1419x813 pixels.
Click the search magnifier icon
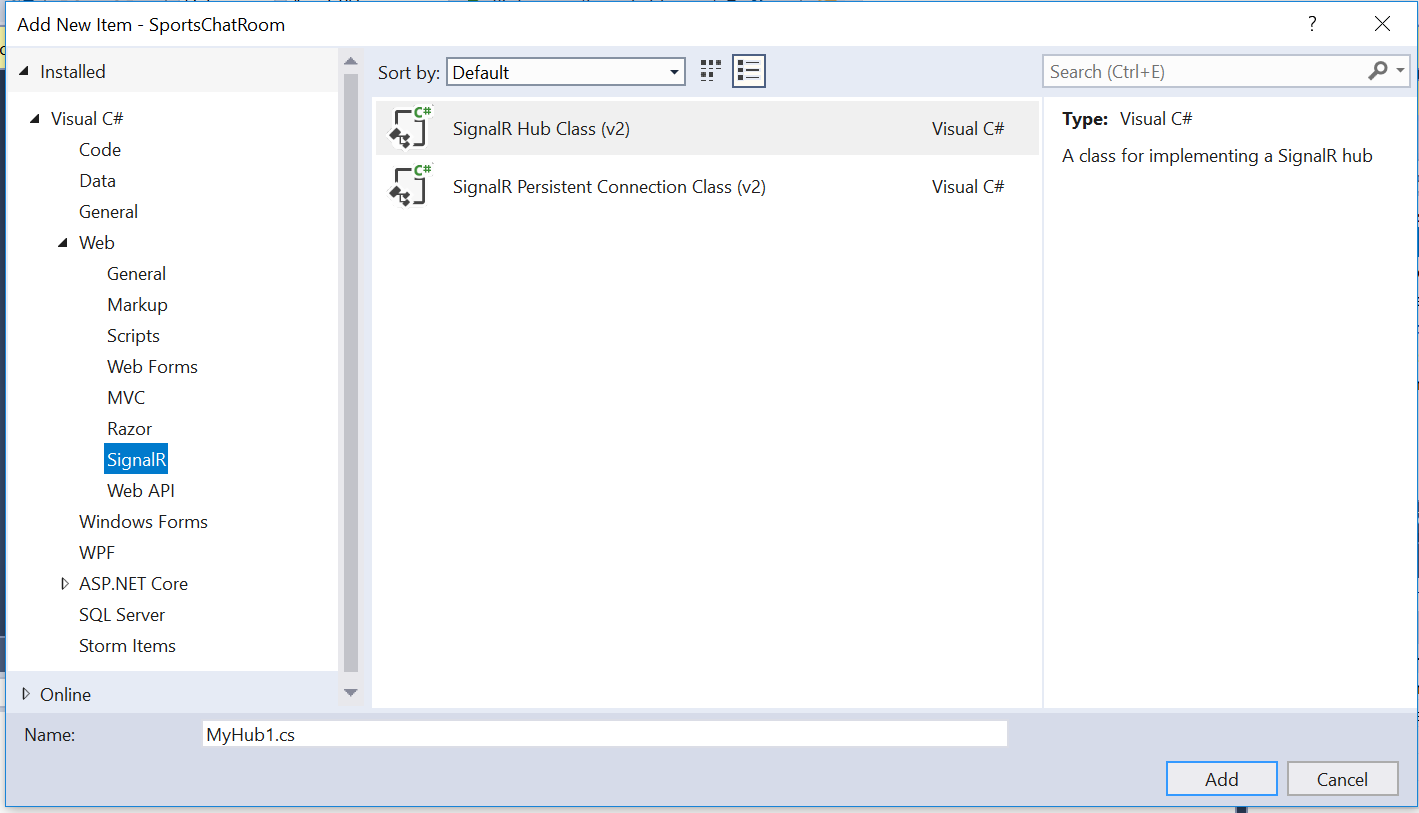[1378, 71]
